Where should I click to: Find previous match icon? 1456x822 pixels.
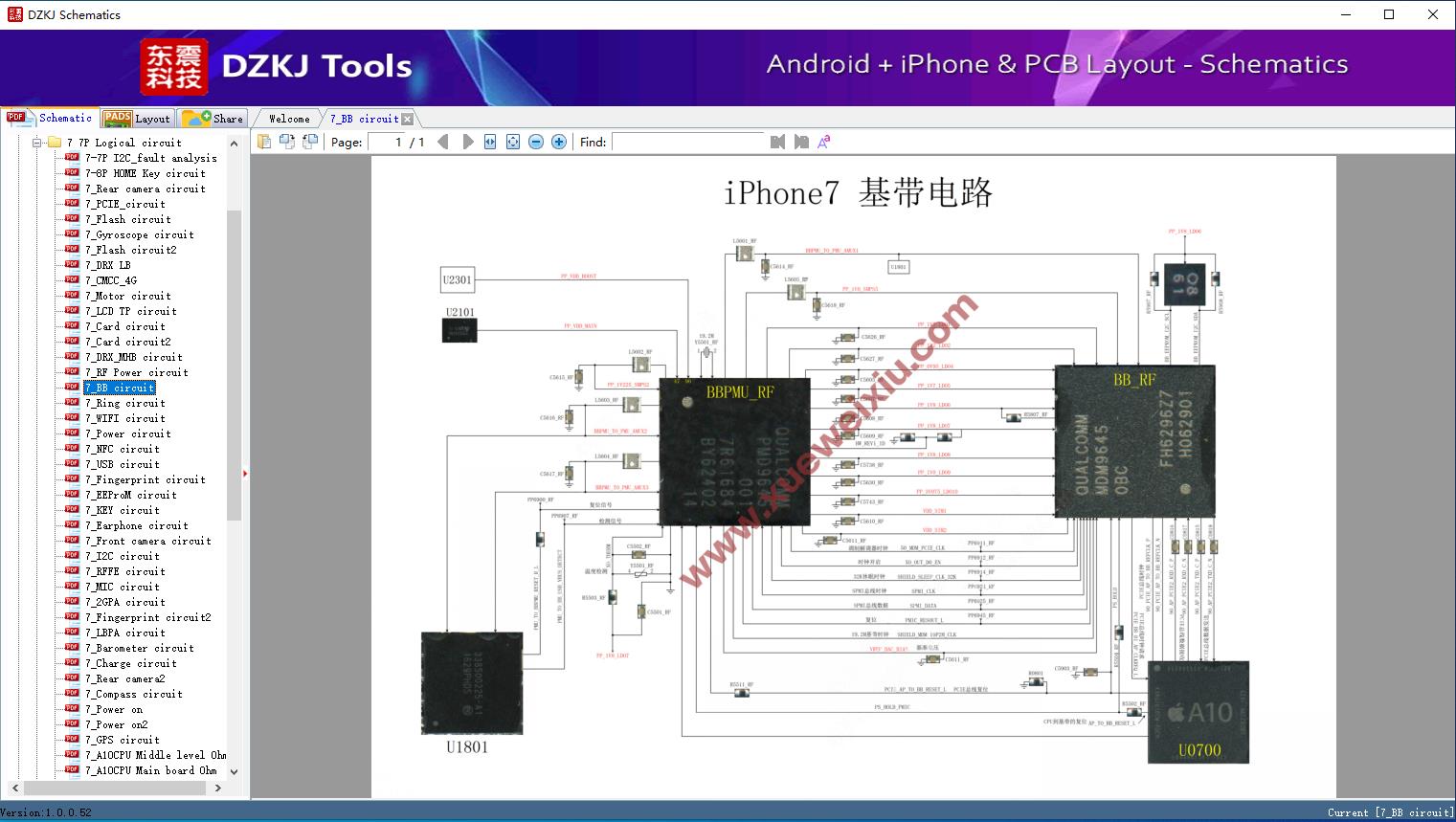[x=777, y=142]
